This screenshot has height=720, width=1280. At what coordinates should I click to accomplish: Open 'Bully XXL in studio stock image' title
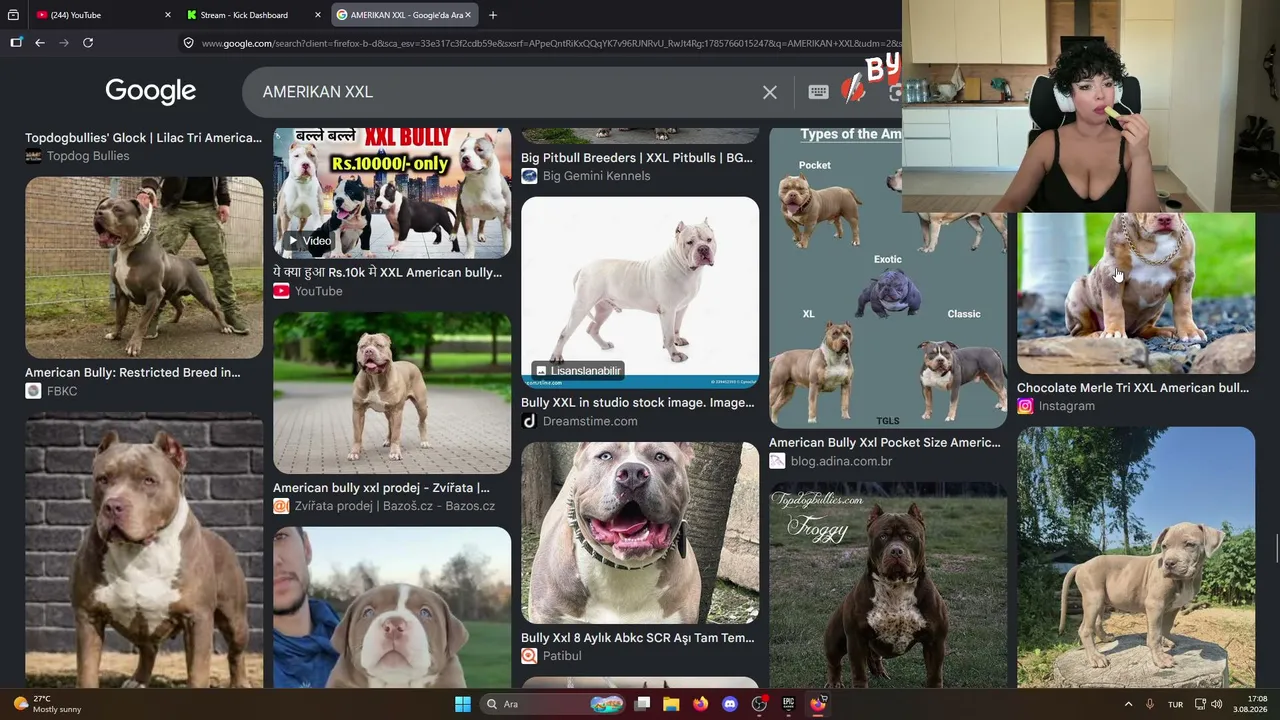click(638, 402)
